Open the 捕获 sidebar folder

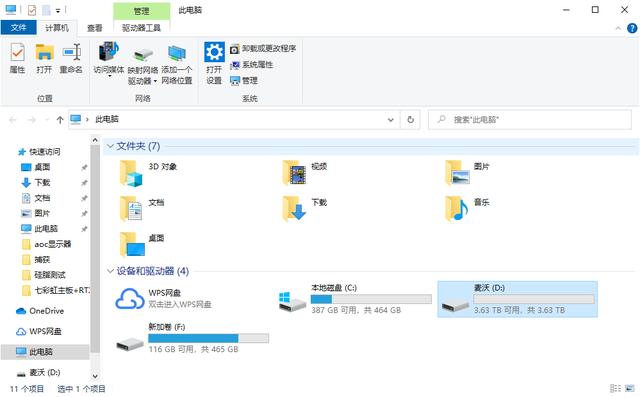point(36,259)
